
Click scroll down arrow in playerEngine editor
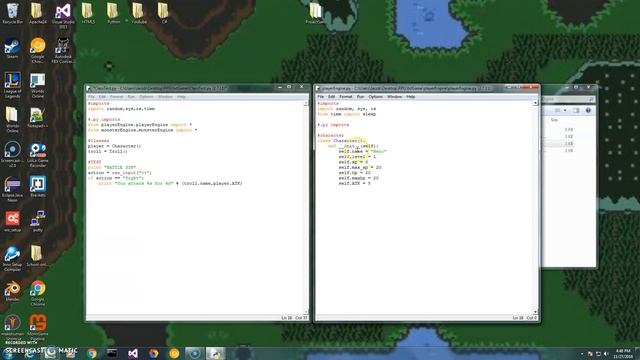[x=535, y=312]
